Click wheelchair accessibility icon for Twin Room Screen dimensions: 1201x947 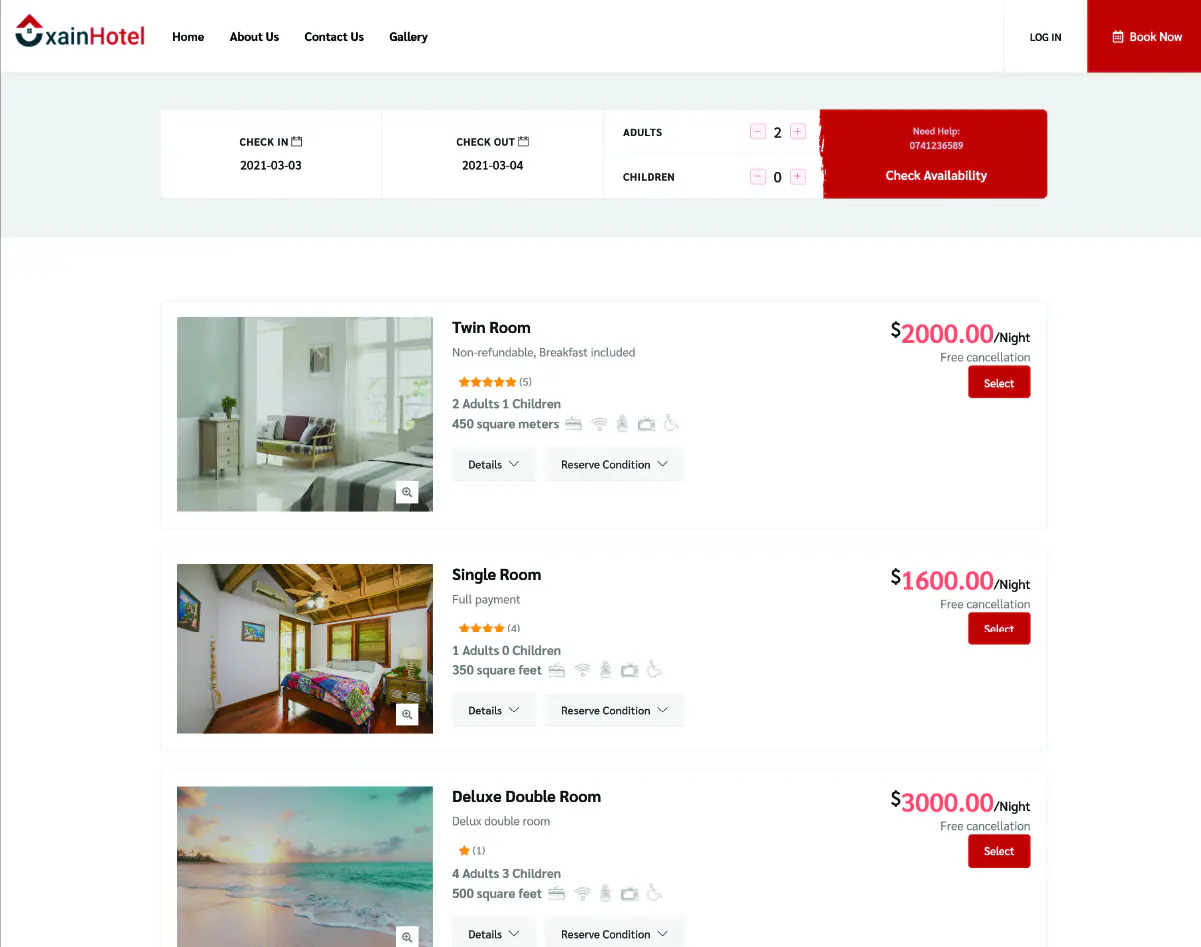coord(671,424)
